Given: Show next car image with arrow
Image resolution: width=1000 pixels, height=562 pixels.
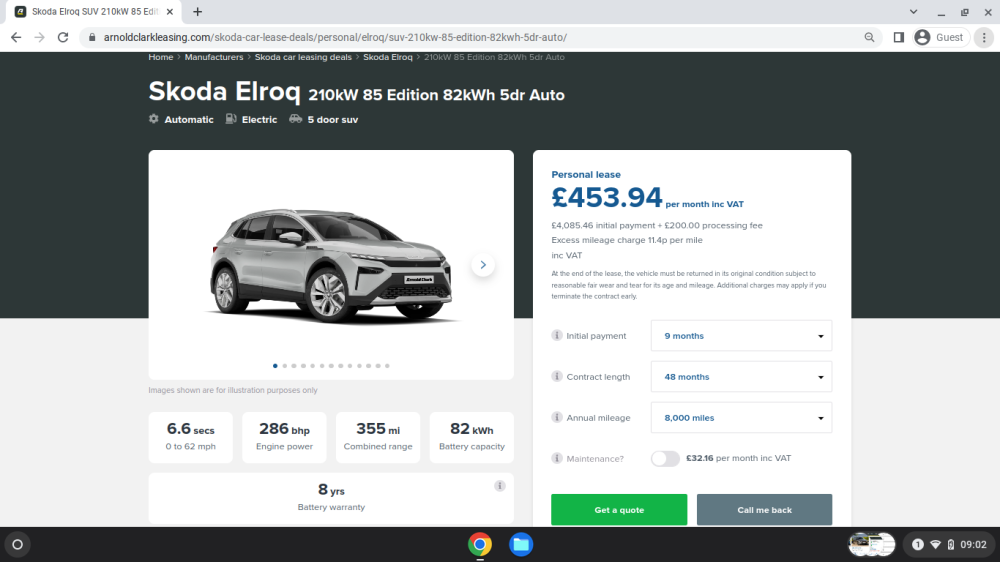Looking at the screenshot, I should pos(483,265).
